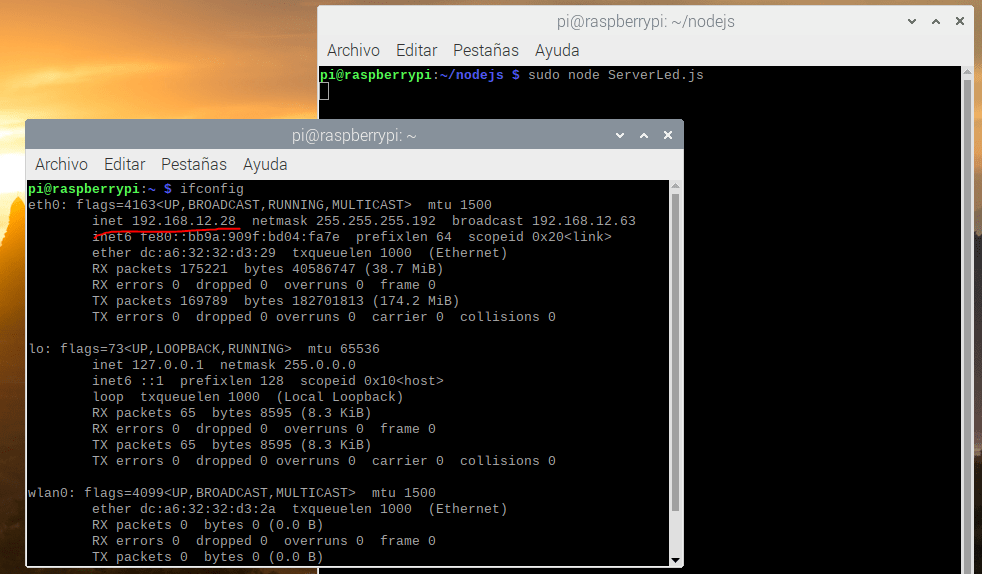Image resolution: width=982 pixels, height=574 pixels.
Task: Maximize the ~/nodejs terminal window
Action: pyautogui.click(x=936, y=21)
